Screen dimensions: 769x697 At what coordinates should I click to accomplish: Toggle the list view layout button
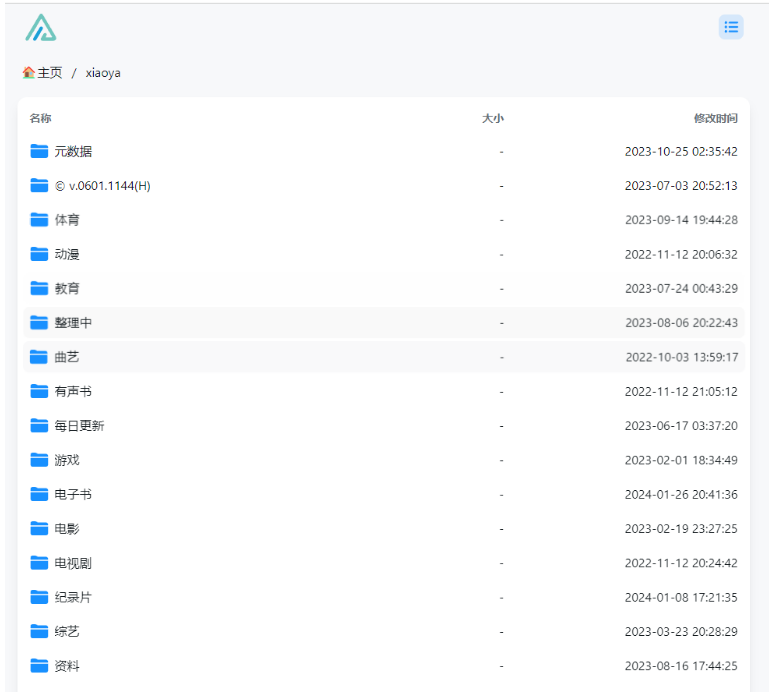(731, 28)
